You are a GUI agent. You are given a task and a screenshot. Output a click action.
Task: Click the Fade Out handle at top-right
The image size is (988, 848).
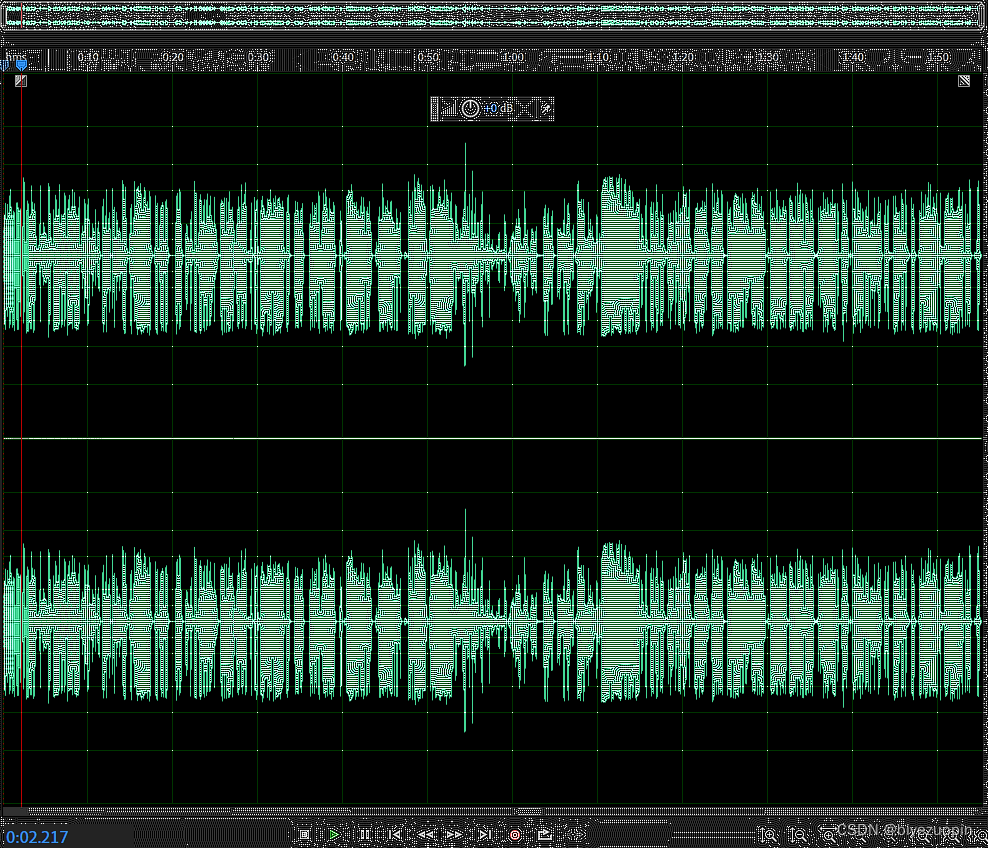tap(964, 81)
